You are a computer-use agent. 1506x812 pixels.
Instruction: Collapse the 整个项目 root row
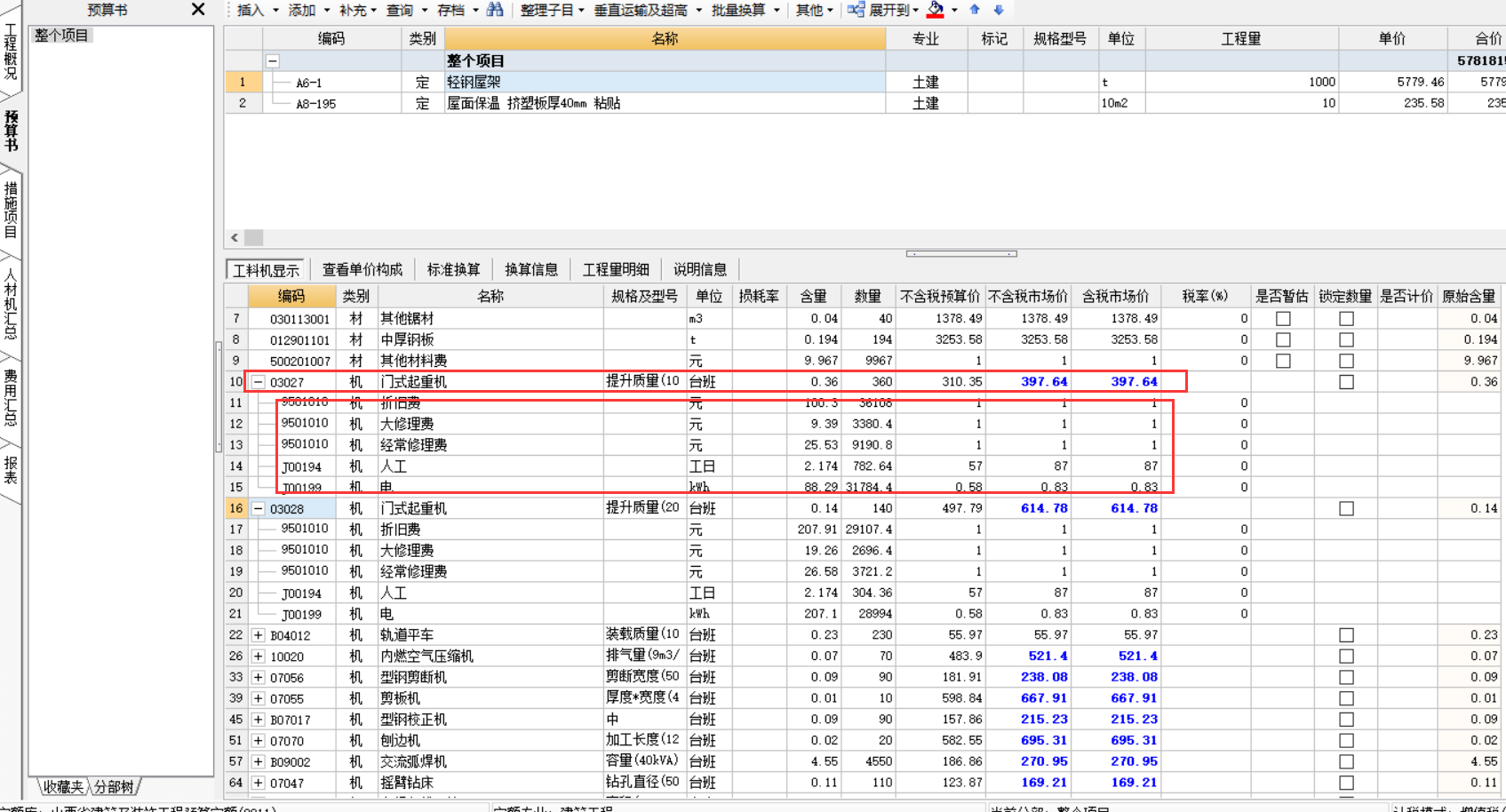coord(273,61)
